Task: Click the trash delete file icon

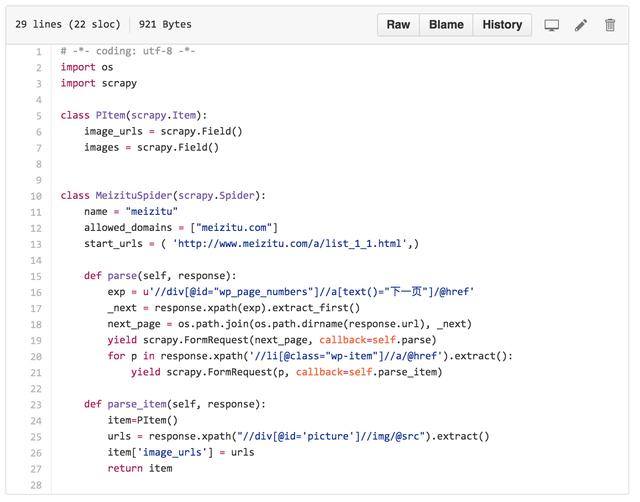Action: click(610, 25)
